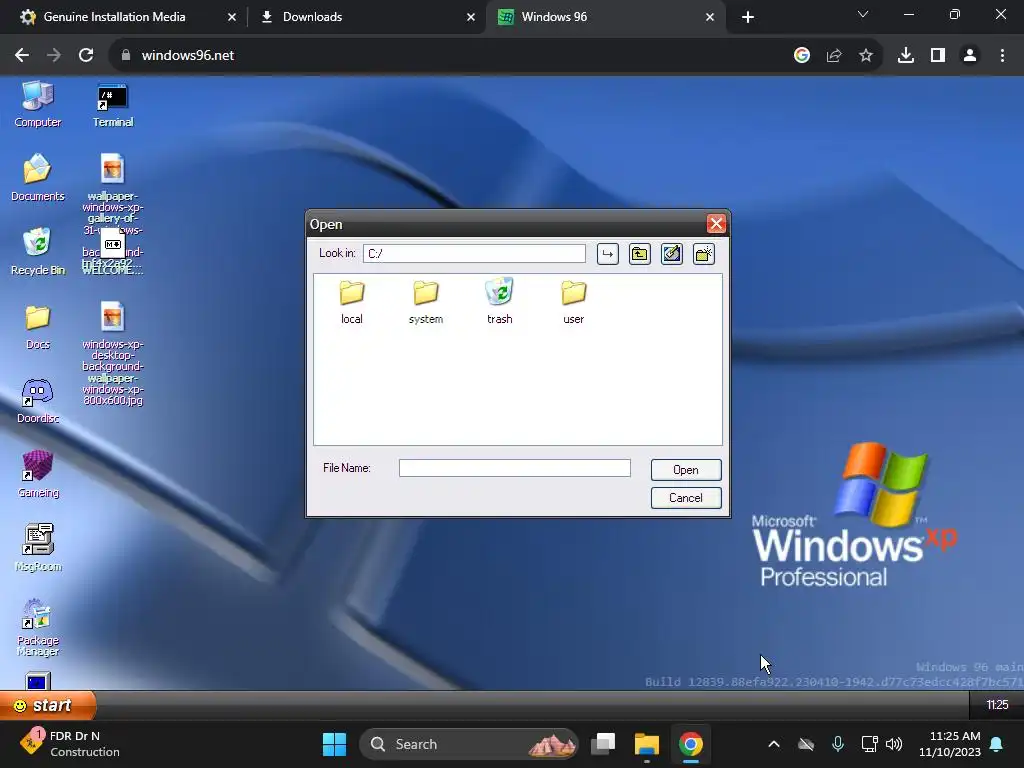This screenshot has height=768, width=1024.
Task: Click the microphone tray icon
Action: [x=837, y=744]
